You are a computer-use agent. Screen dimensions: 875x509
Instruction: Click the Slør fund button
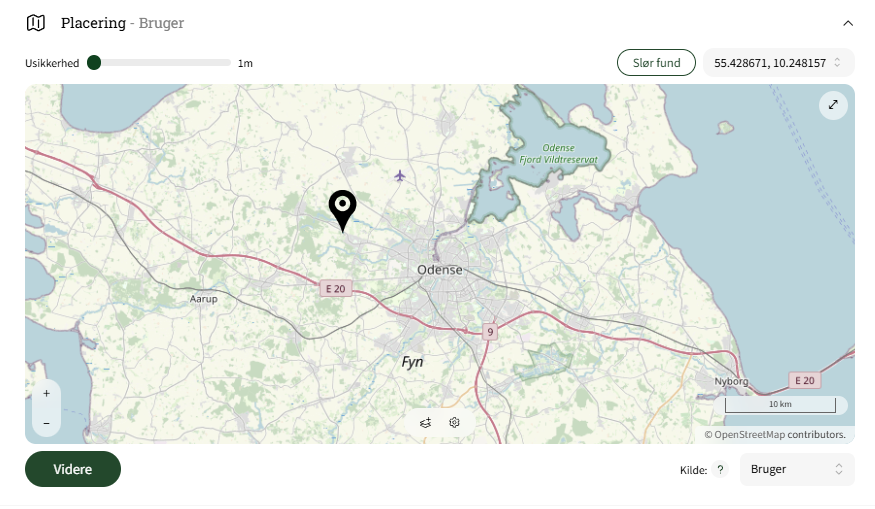[x=656, y=63]
